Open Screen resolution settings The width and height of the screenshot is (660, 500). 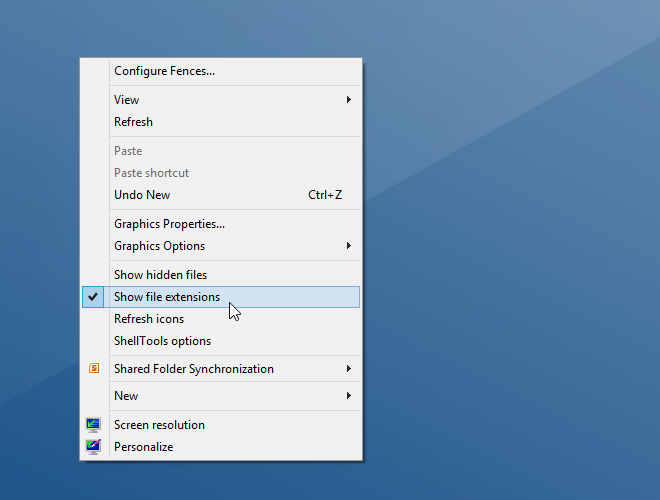221,425
